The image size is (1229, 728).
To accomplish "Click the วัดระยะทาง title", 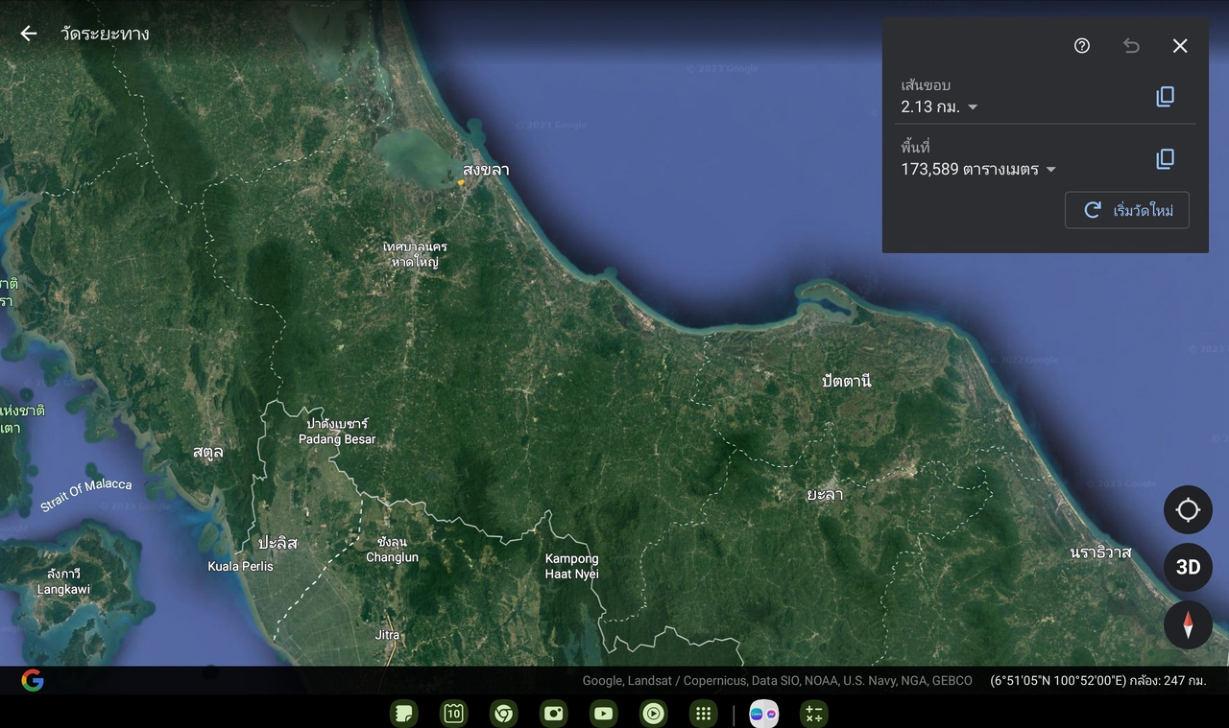I will 105,34.
